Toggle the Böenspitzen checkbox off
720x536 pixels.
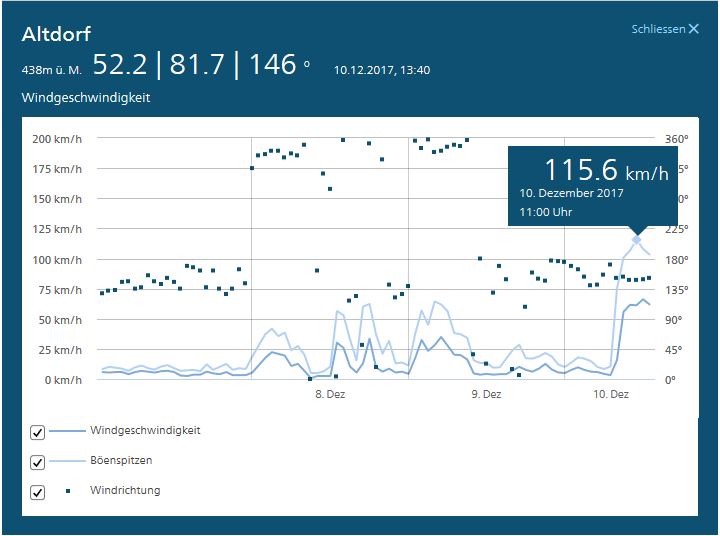38,462
